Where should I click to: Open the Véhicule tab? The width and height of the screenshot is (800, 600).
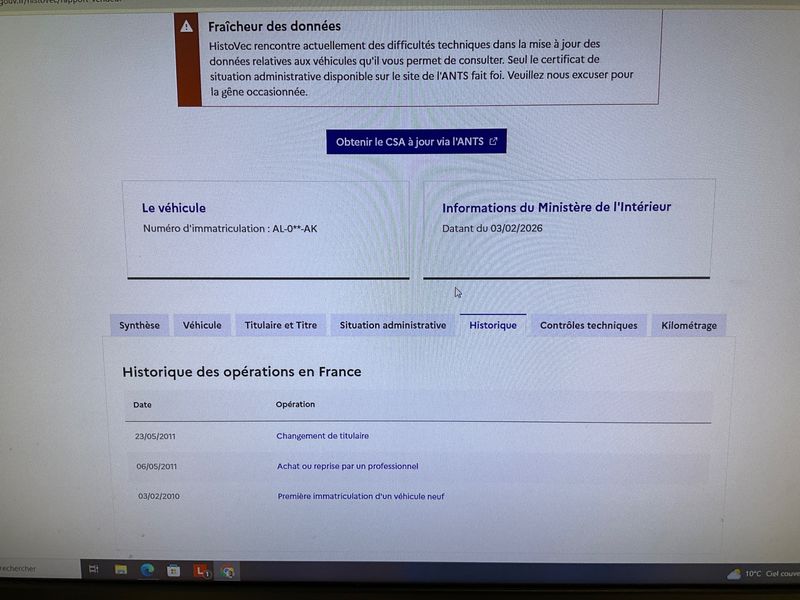click(x=202, y=325)
